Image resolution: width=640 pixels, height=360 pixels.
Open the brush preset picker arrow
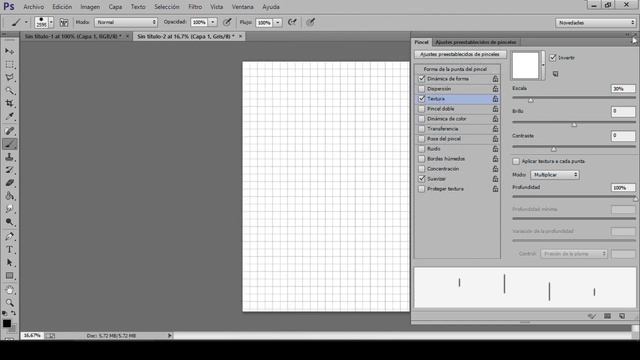tap(51, 22)
